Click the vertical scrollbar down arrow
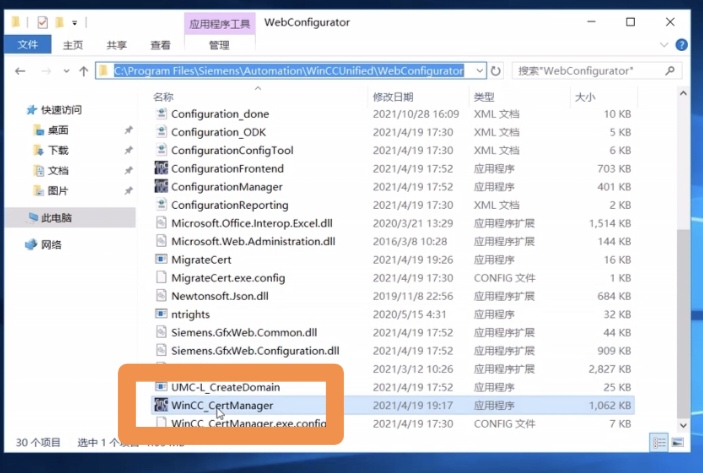Screen dimensions: 703x473 pyautogui.click(x=683, y=425)
